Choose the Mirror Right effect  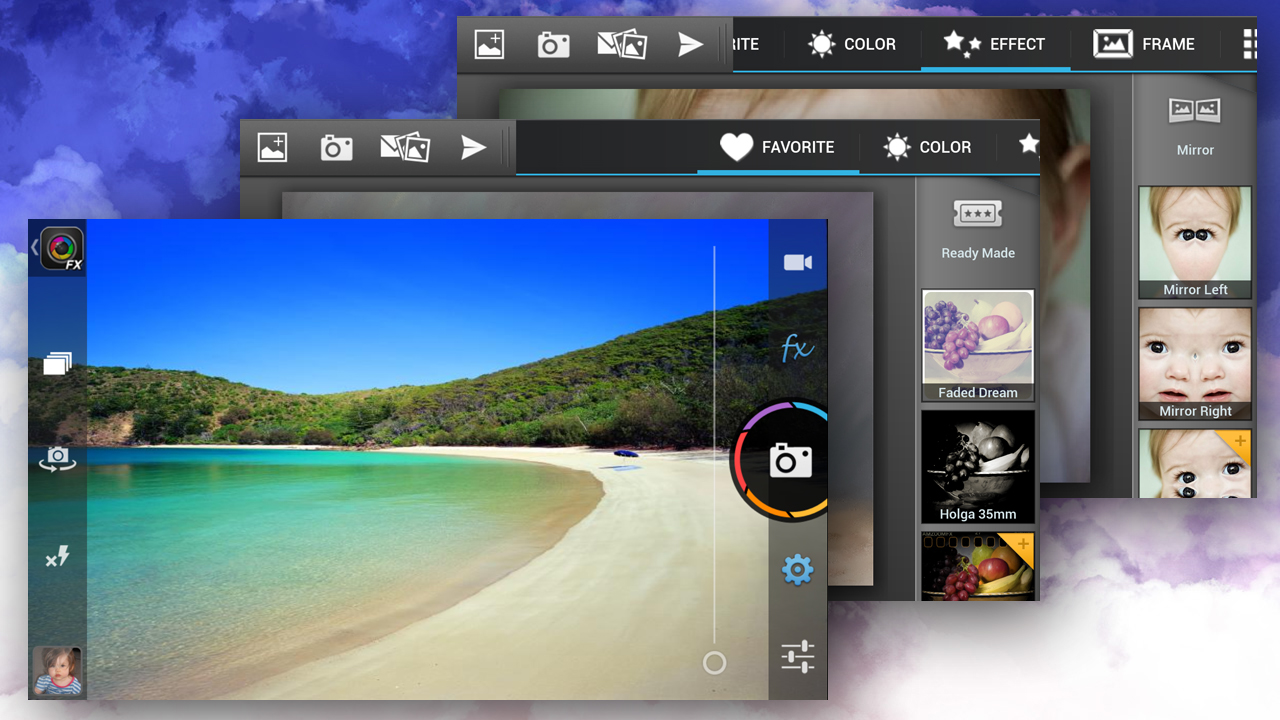click(x=1195, y=363)
